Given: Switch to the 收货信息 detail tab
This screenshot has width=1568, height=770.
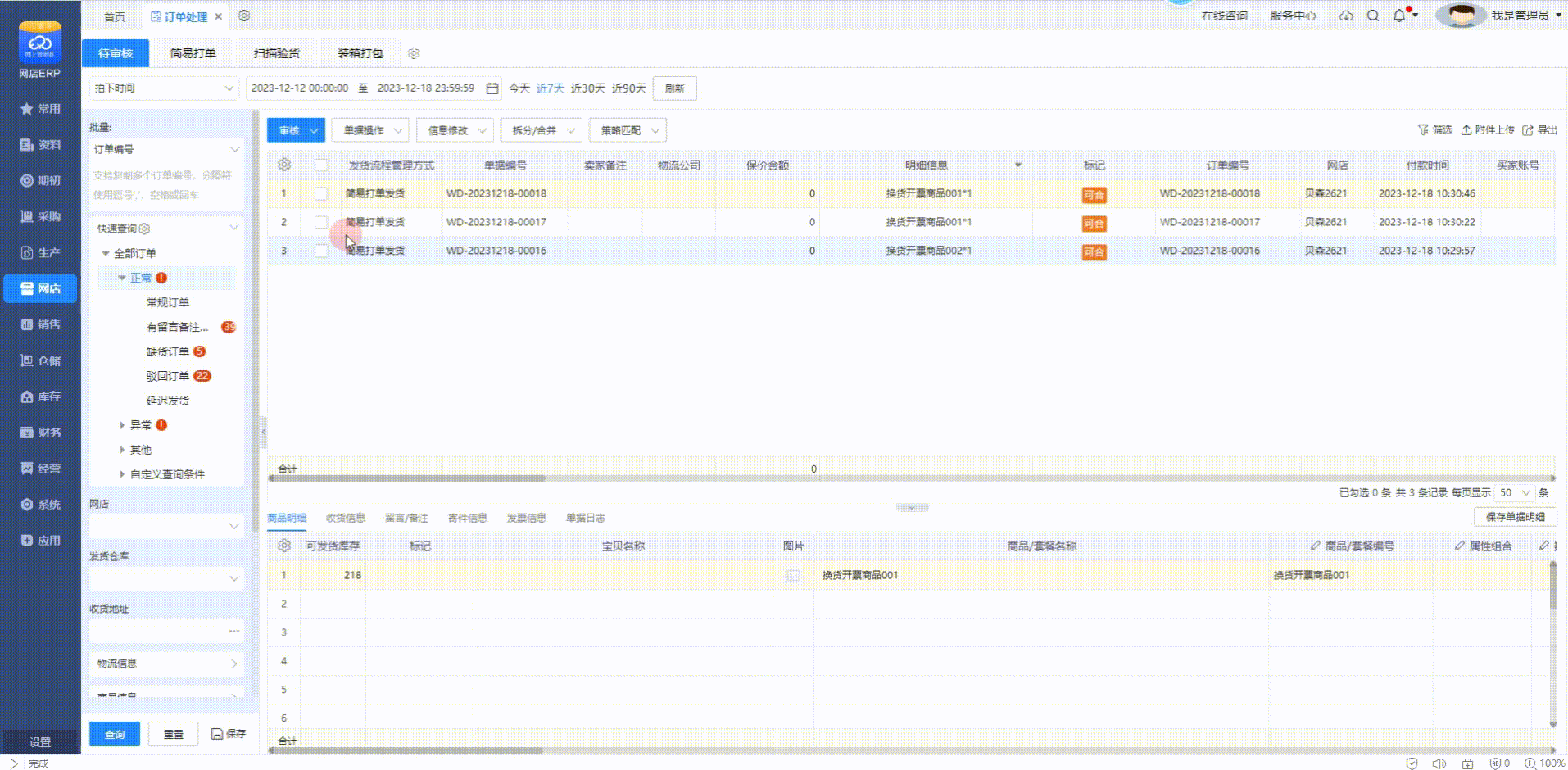Looking at the screenshot, I should pos(345,518).
